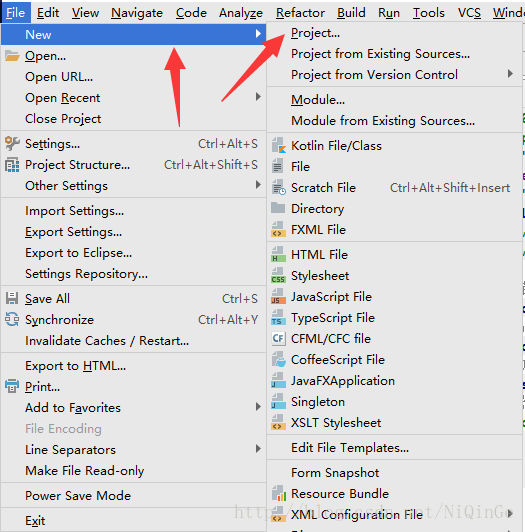
Task: Open the Navigate menu
Action: [x=137, y=13]
